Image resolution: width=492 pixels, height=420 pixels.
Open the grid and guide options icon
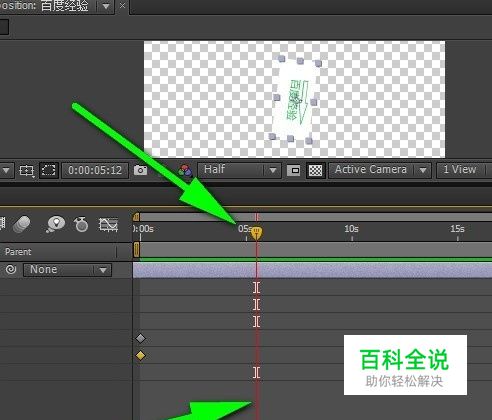pyautogui.click(x=26, y=171)
